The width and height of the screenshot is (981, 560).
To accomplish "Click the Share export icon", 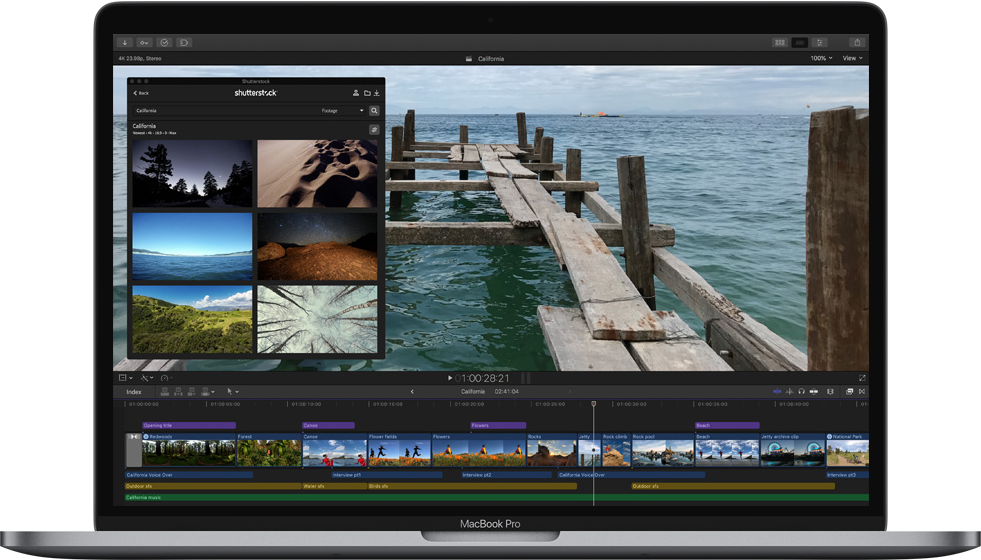I will pos(857,43).
